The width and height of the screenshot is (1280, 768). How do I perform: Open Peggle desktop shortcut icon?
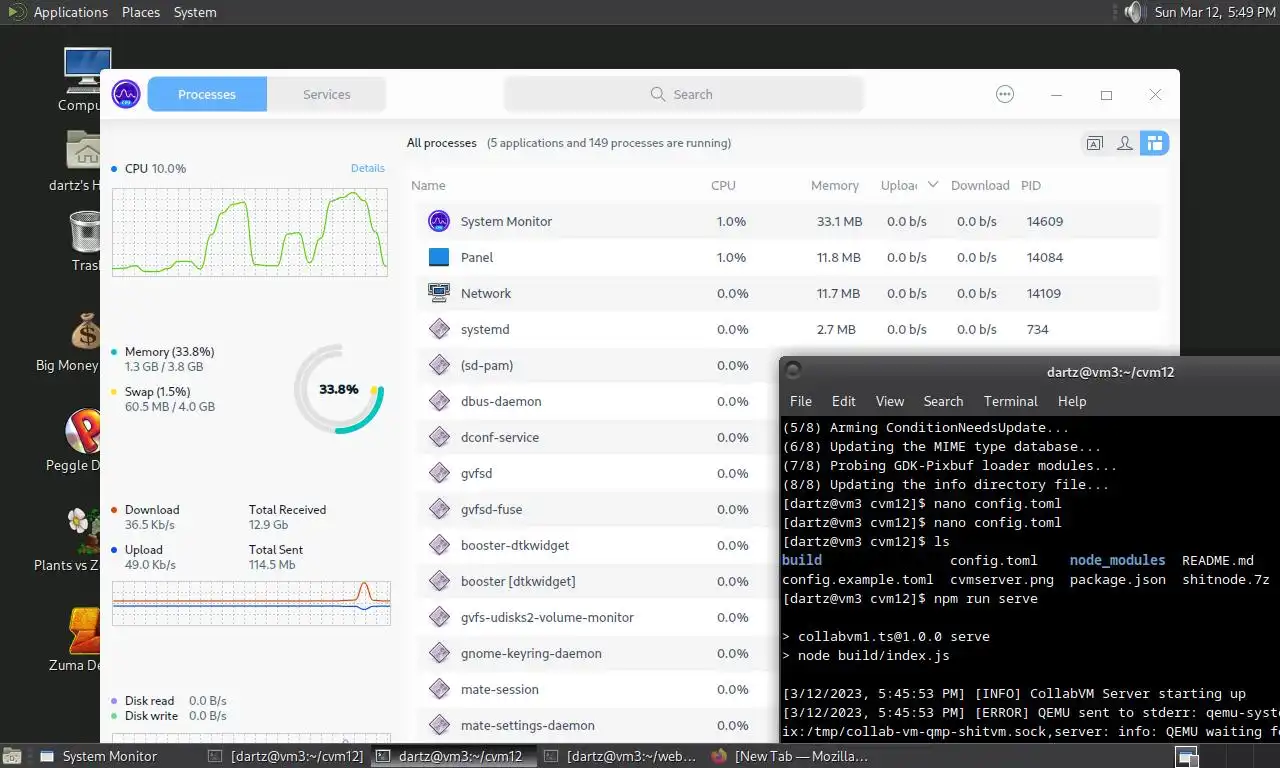[84, 432]
